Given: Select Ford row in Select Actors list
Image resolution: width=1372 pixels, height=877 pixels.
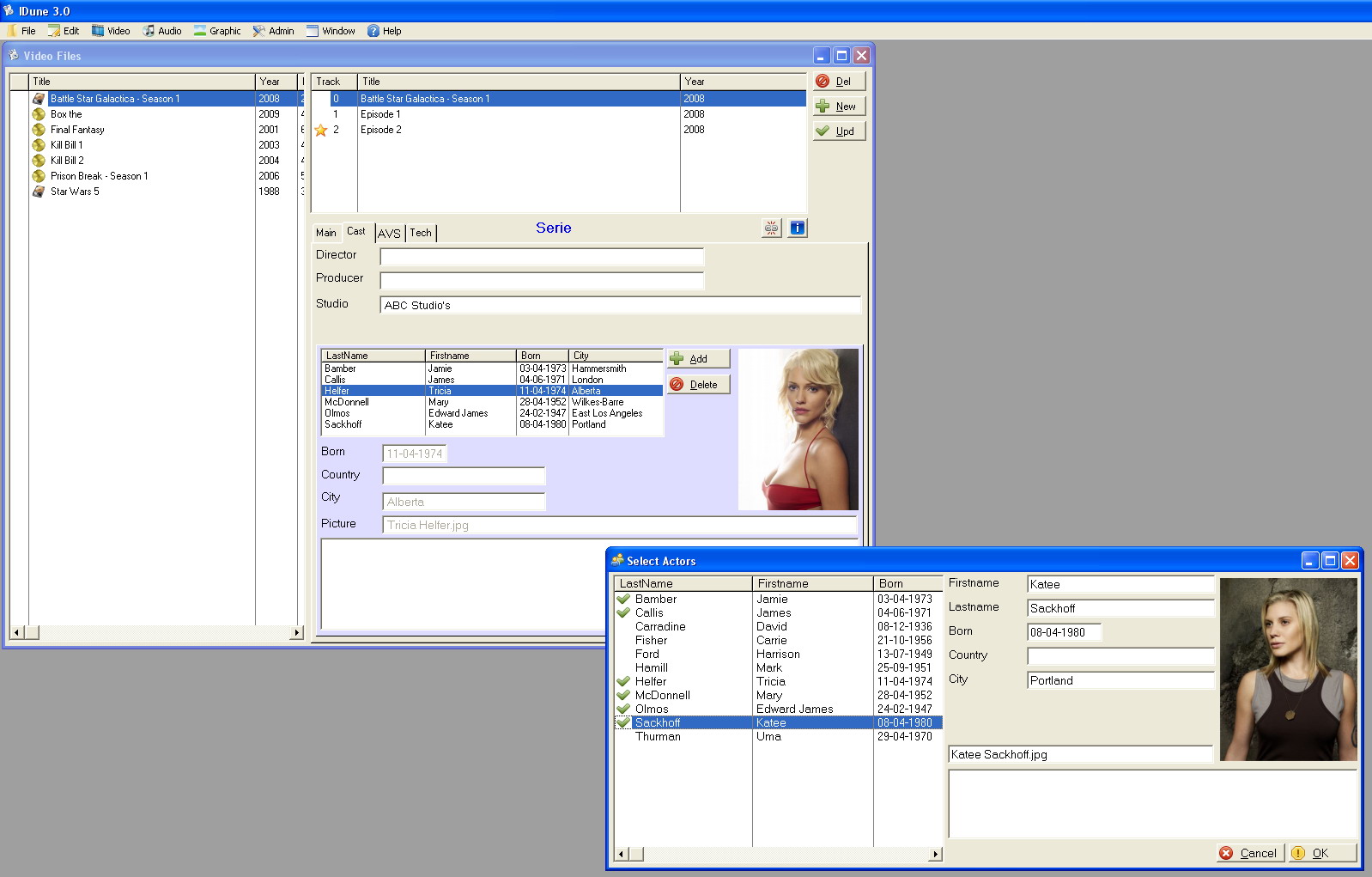Looking at the screenshot, I should click(x=779, y=655).
